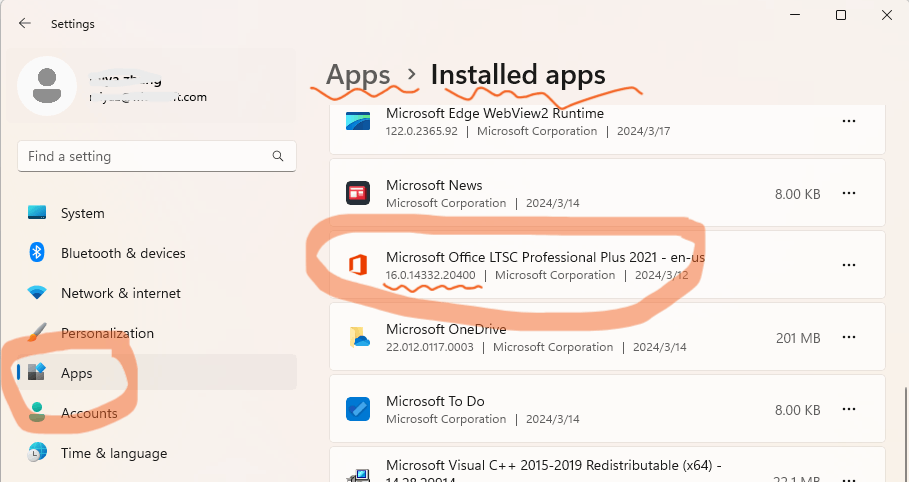Click the breadcrumb chevron separator after Apps

click(x=412, y=74)
